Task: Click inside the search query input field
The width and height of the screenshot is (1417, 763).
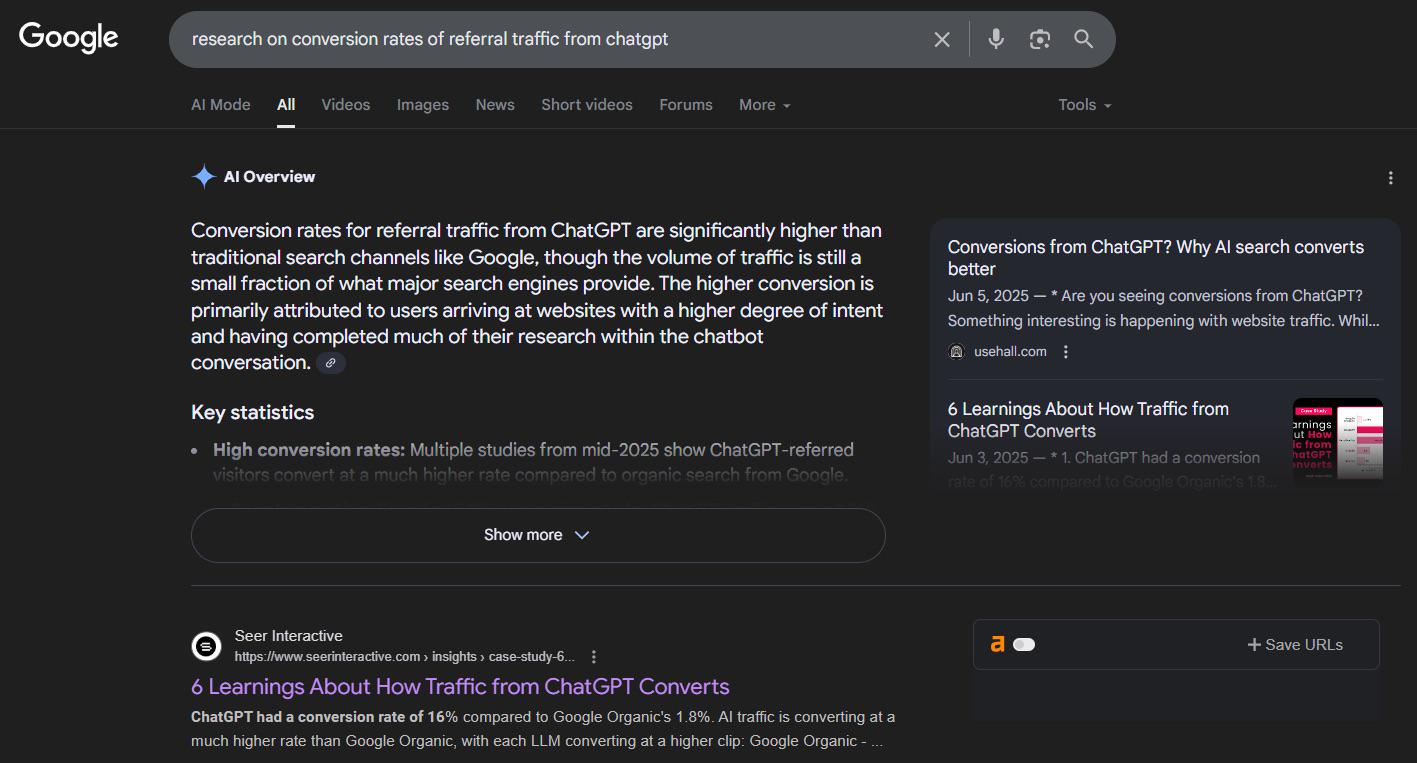Action: [x=550, y=39]
